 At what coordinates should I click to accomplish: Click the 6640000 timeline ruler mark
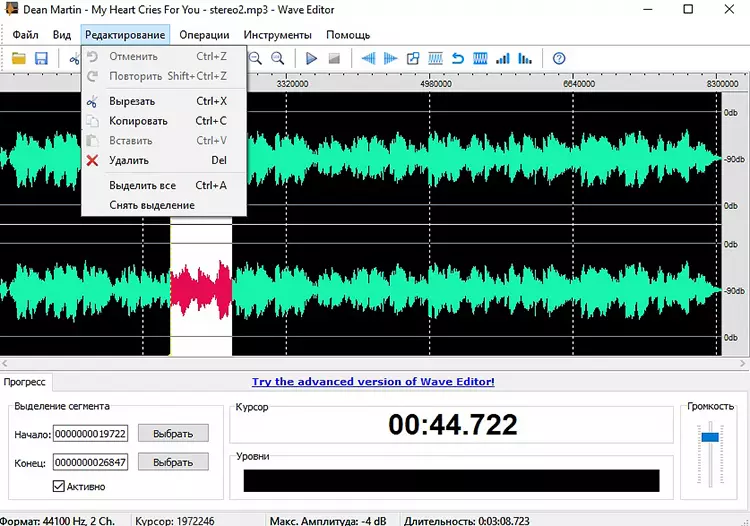coord(579,84)
